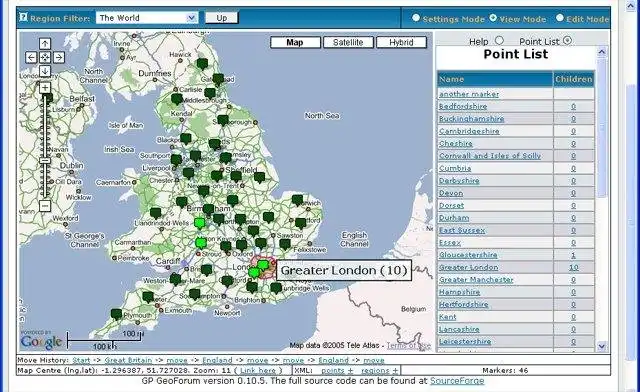Open Cornwall and Isles of Scilly
This screenshot has height=392, width=640.
[x=490, y=156]
